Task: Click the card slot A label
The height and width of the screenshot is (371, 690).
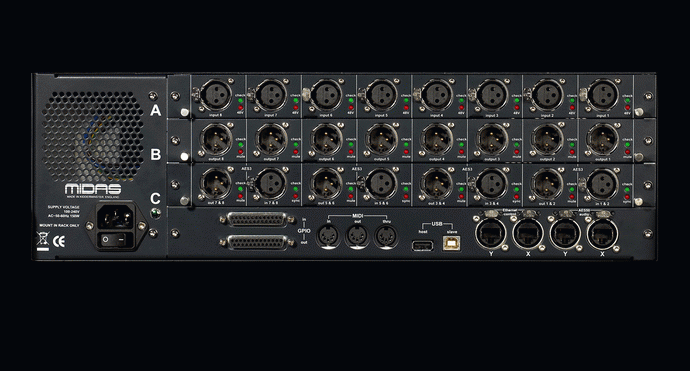Action: tap(155, 110)
